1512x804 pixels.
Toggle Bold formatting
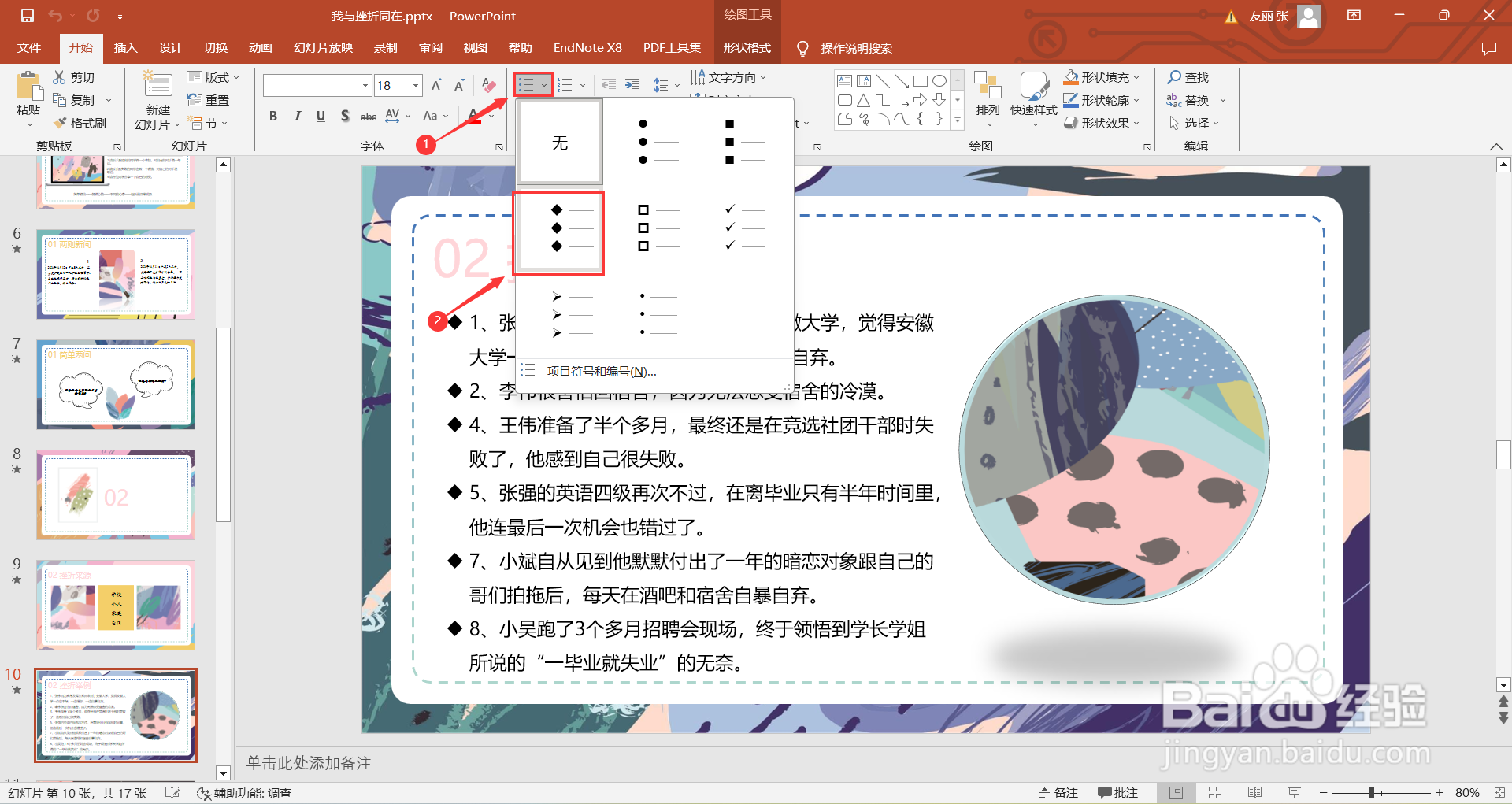[x=273, y=116]
